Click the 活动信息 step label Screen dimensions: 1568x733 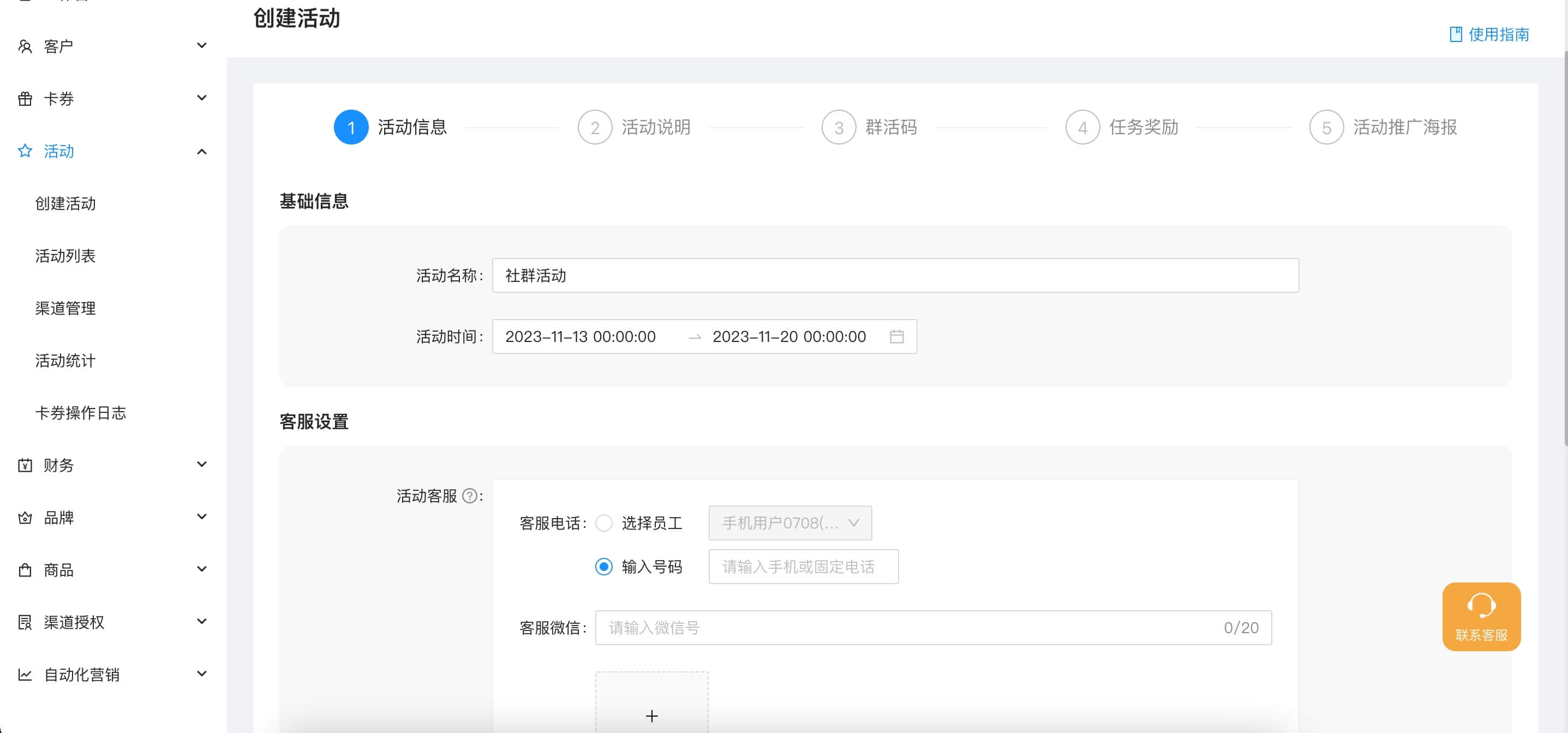tap(412, 127)
